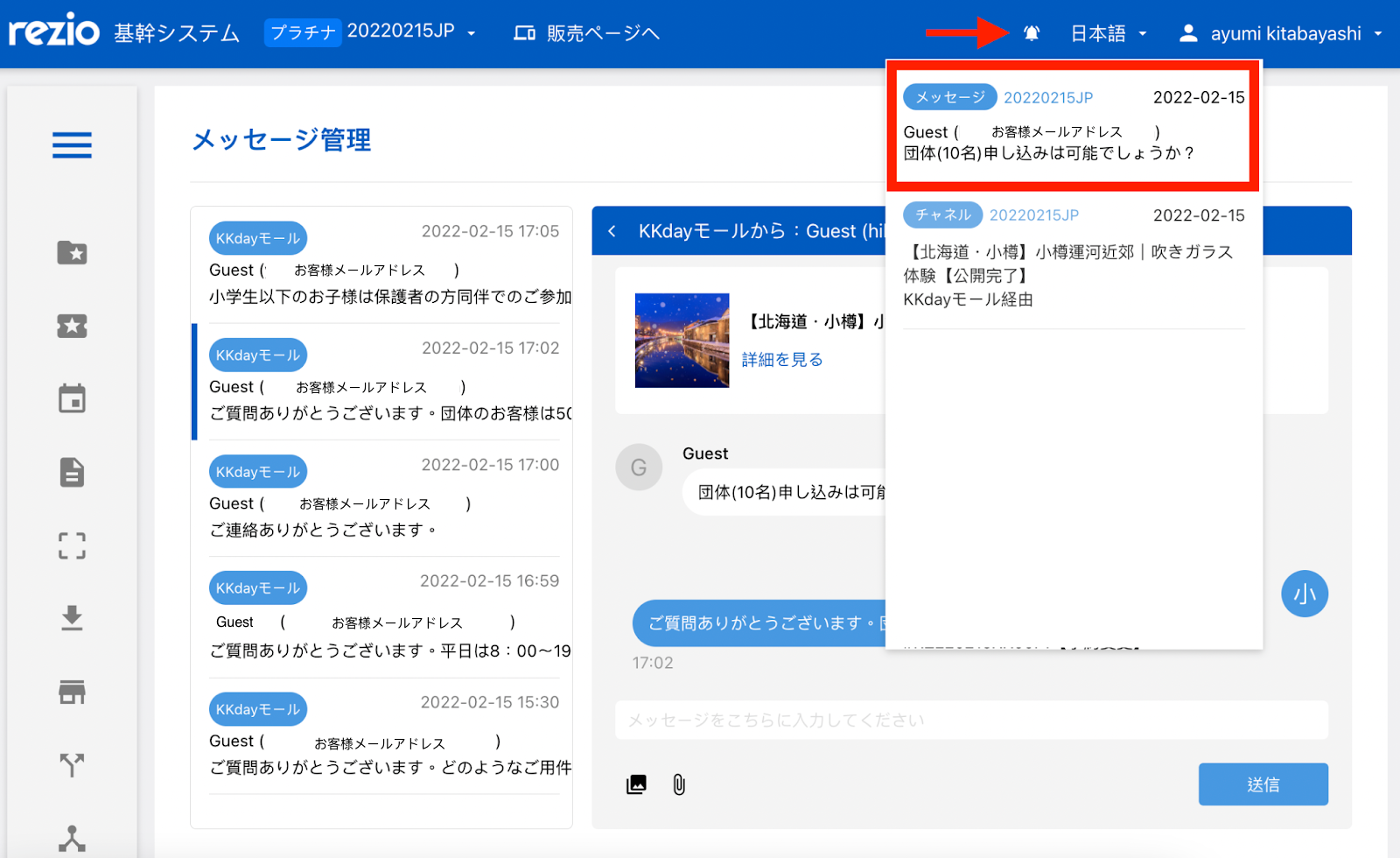Click the paperclip attachment icon
The height and width of the screenshot is (858, 1400).
click(678, 784)
